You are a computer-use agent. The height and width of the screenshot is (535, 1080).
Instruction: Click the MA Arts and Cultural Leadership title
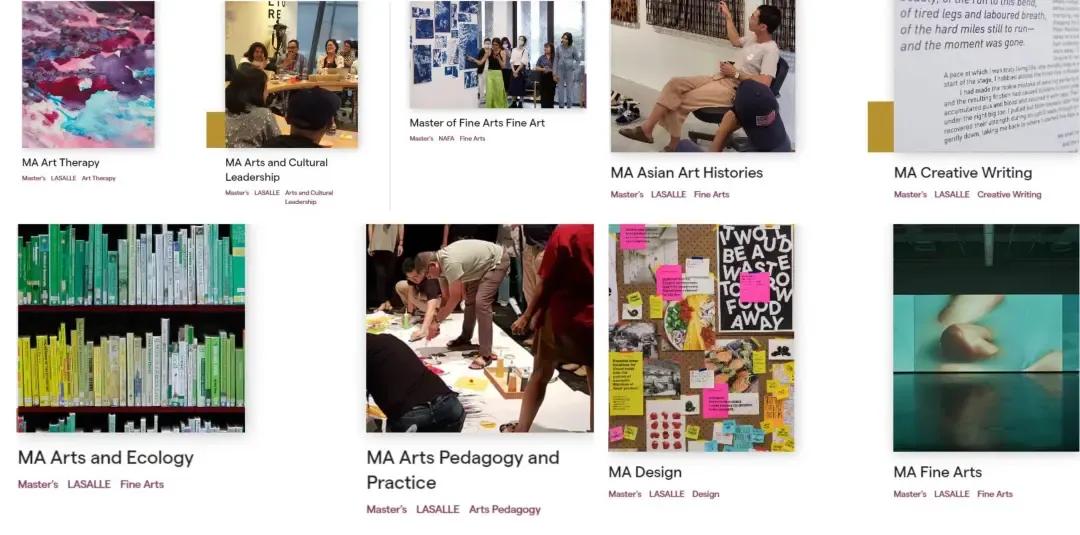[276, 170]
